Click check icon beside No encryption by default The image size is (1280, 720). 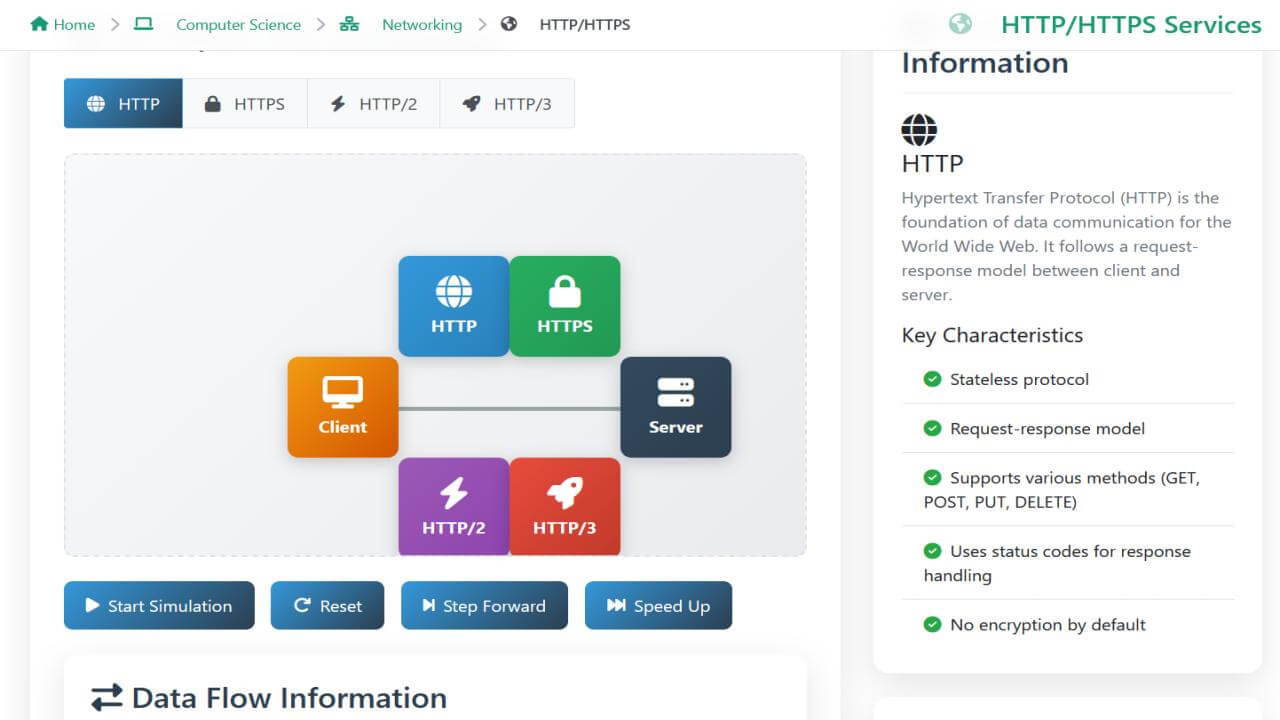[932, 624]
